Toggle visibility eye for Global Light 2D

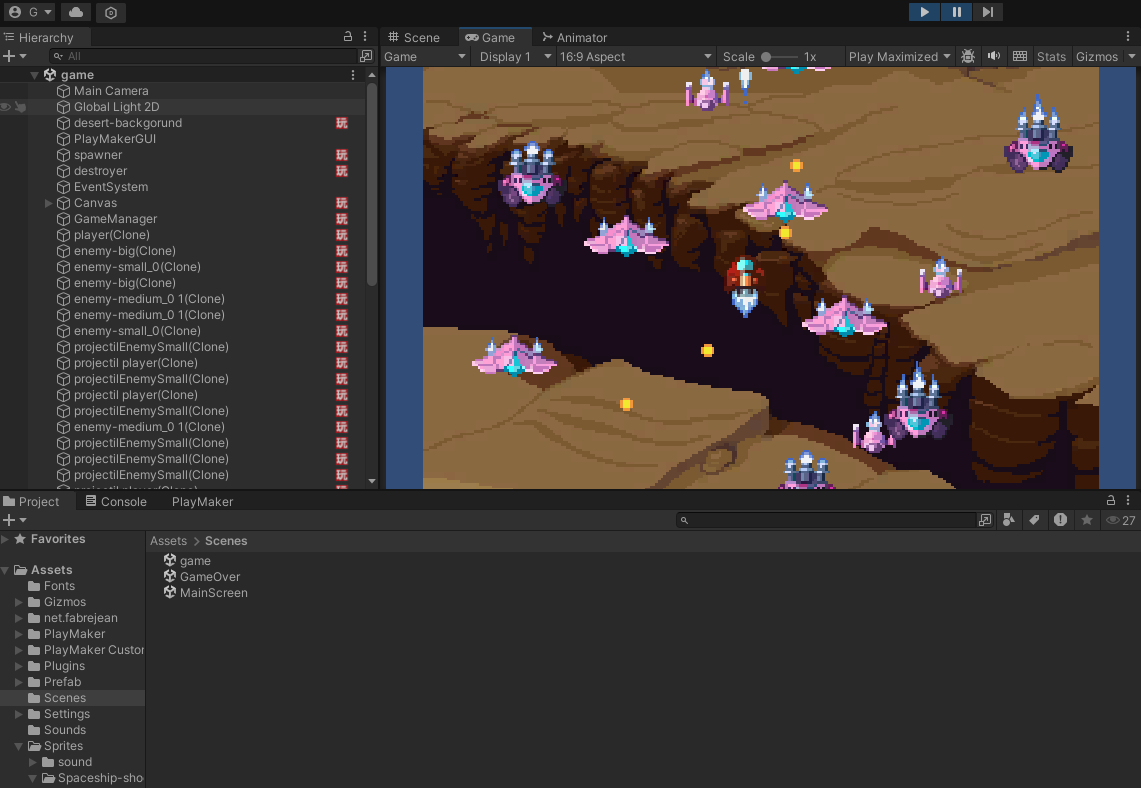[6, 107]
